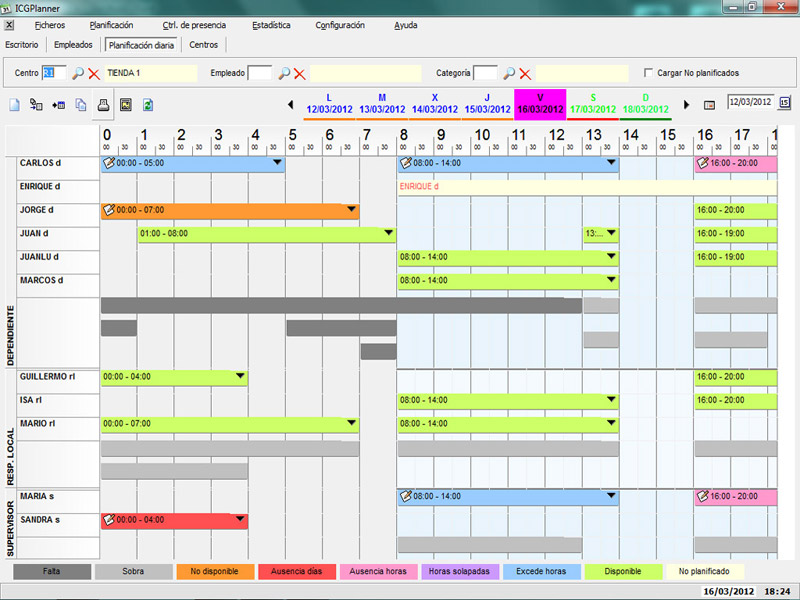Open the Planificación menu
The height and width of the screenshot is (600, 800).
pyautogui.click(x=110, y=25)
